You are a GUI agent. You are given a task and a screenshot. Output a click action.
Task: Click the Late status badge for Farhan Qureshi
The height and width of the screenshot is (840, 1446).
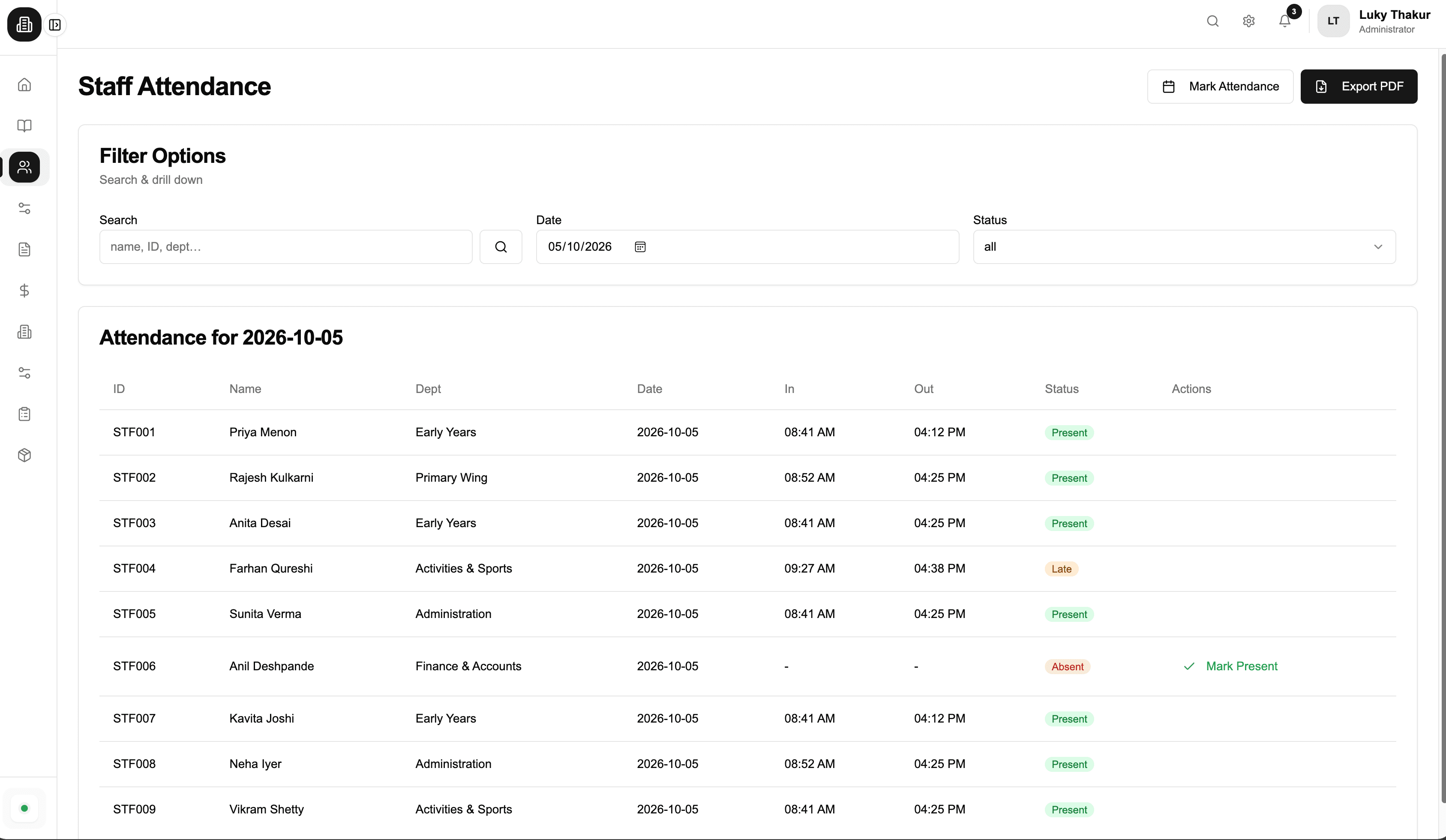(x=1061, y=569)
